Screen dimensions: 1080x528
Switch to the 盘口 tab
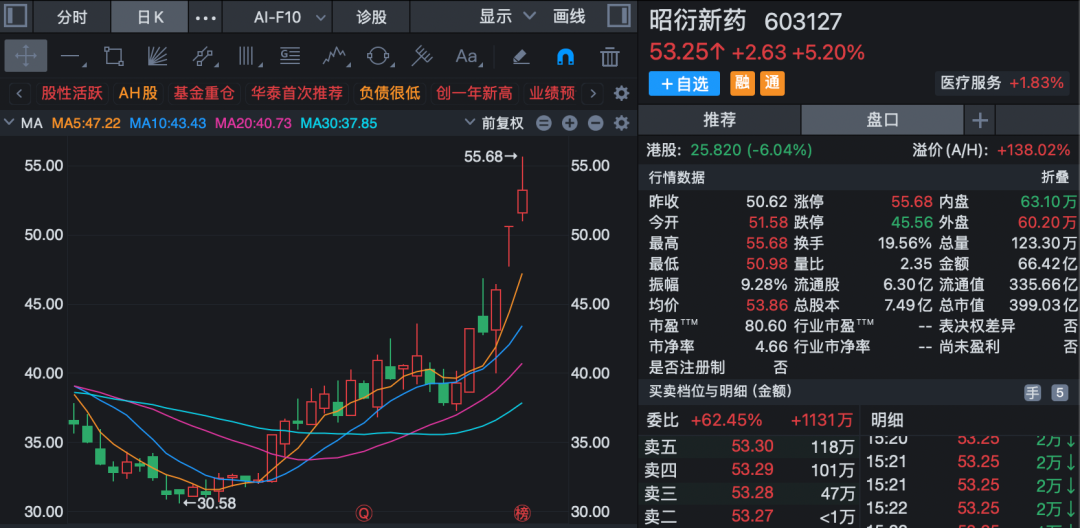(882, 120)
